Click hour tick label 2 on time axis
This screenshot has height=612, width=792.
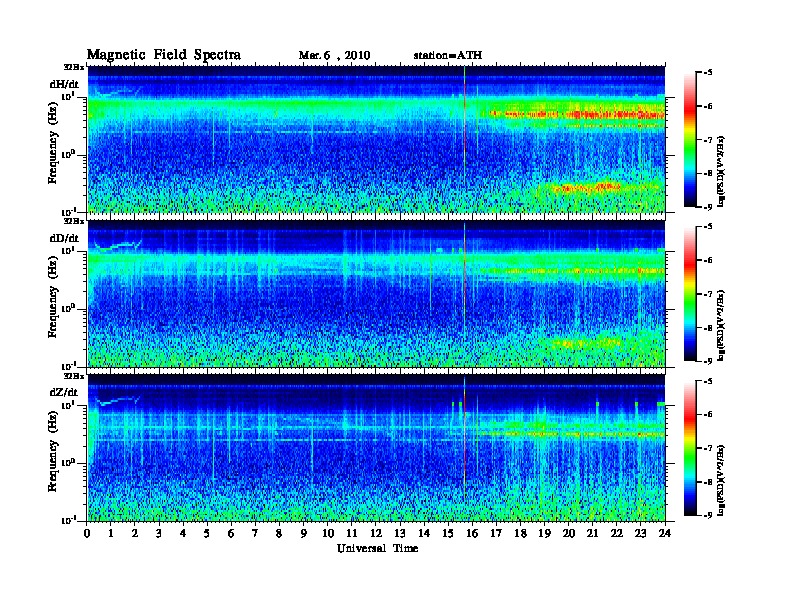pos(135,533)
